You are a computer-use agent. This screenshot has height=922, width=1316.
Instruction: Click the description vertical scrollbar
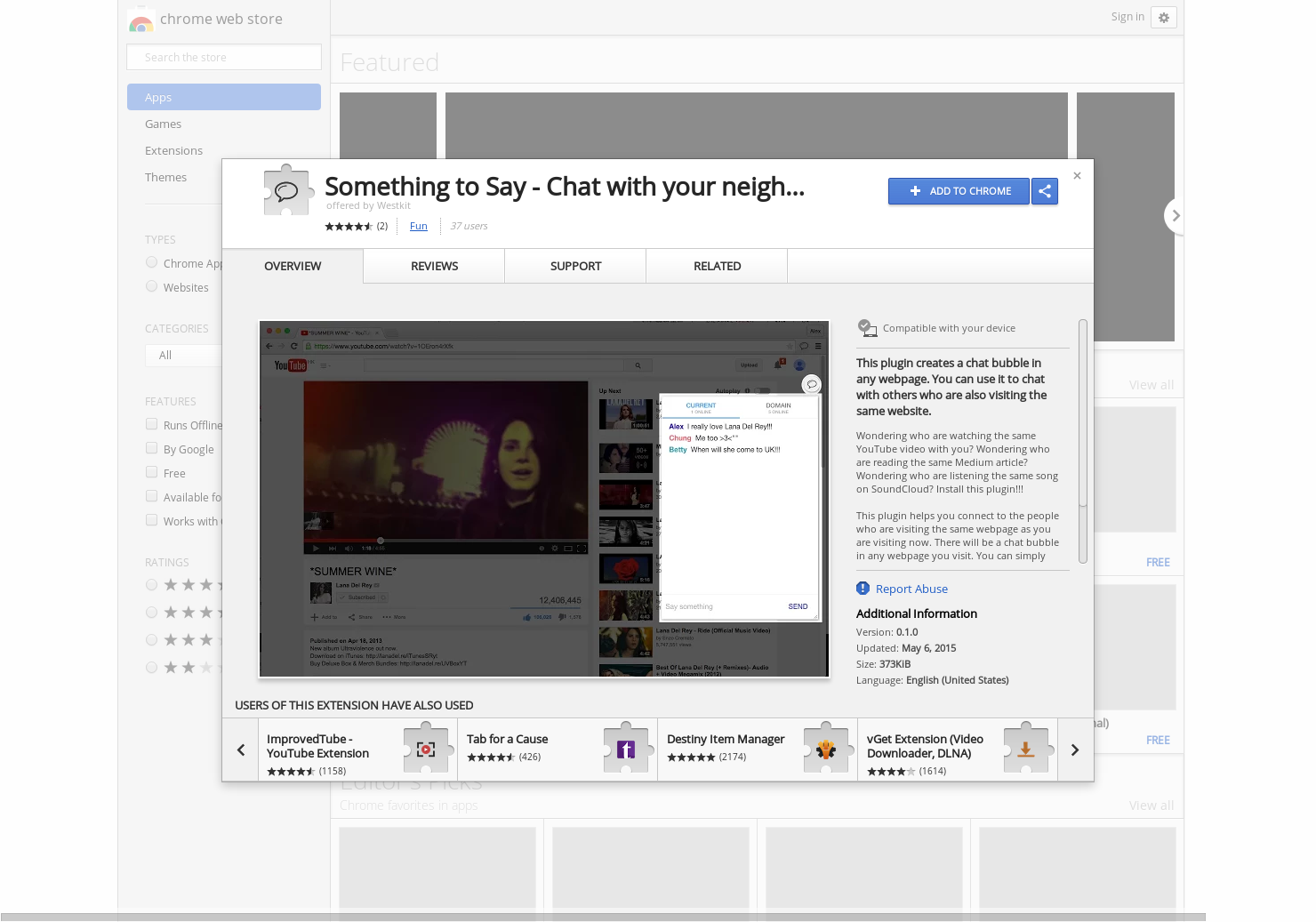click(x=1082, y=441)
